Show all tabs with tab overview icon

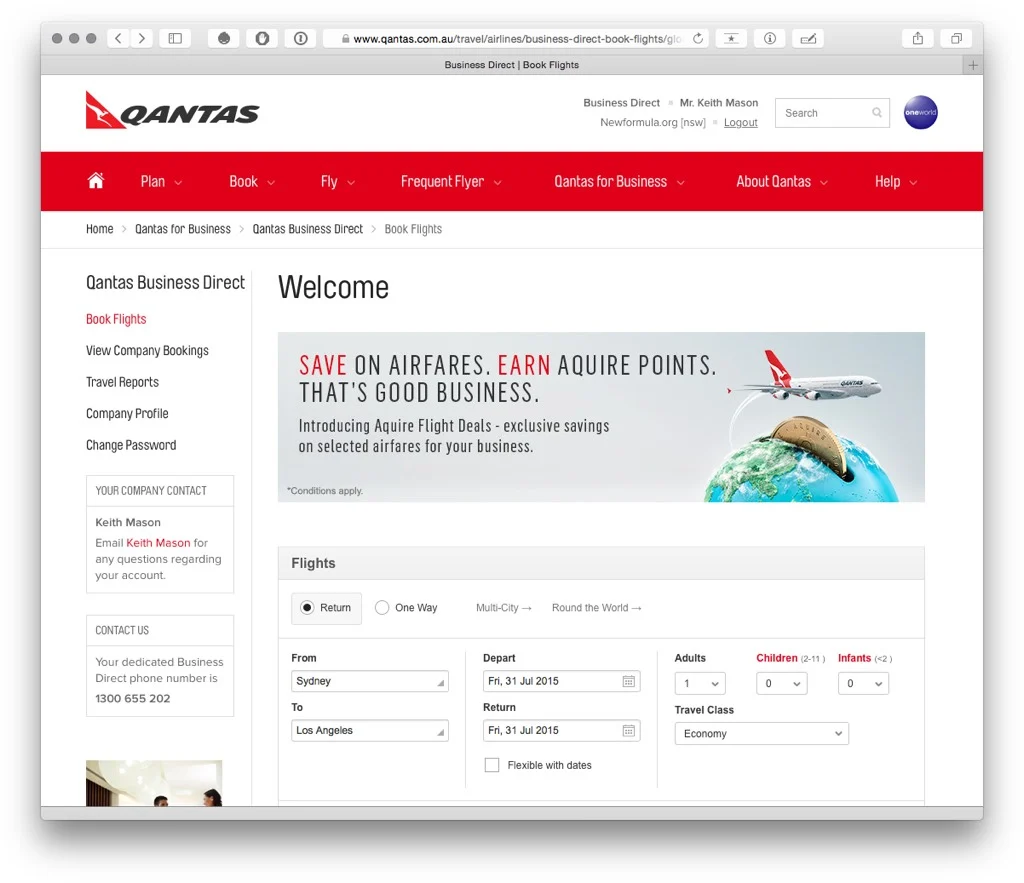(956, 39)
